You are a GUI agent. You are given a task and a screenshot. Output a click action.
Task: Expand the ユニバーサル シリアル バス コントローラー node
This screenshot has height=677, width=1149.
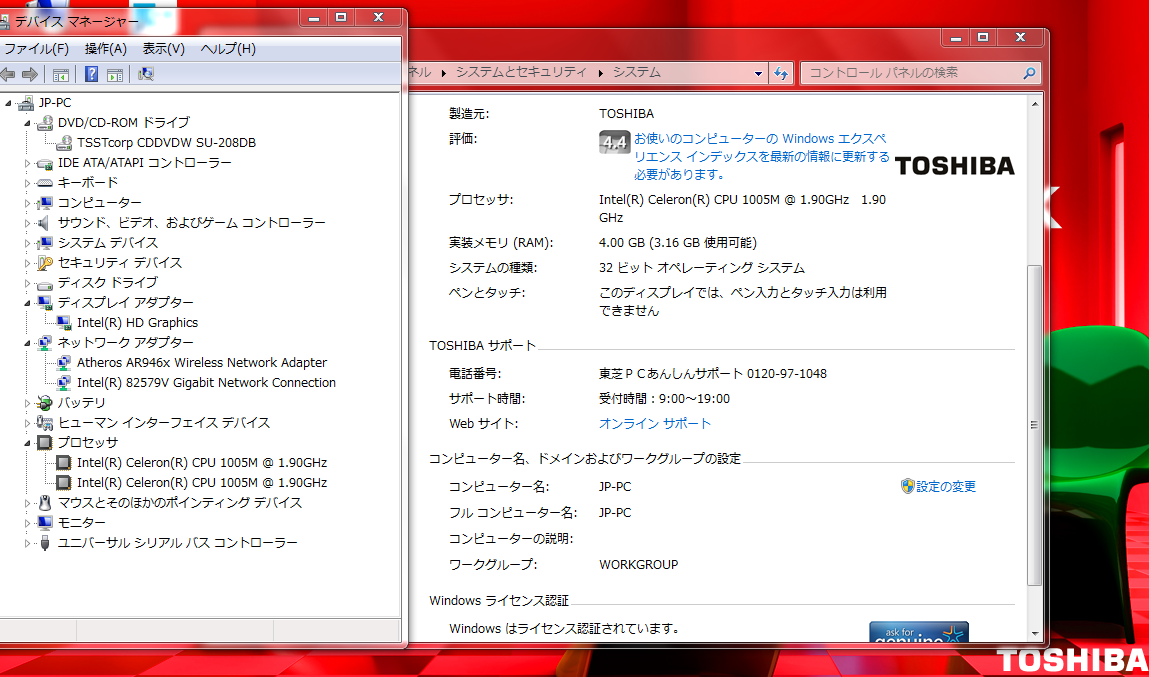[x=28, y=543]
